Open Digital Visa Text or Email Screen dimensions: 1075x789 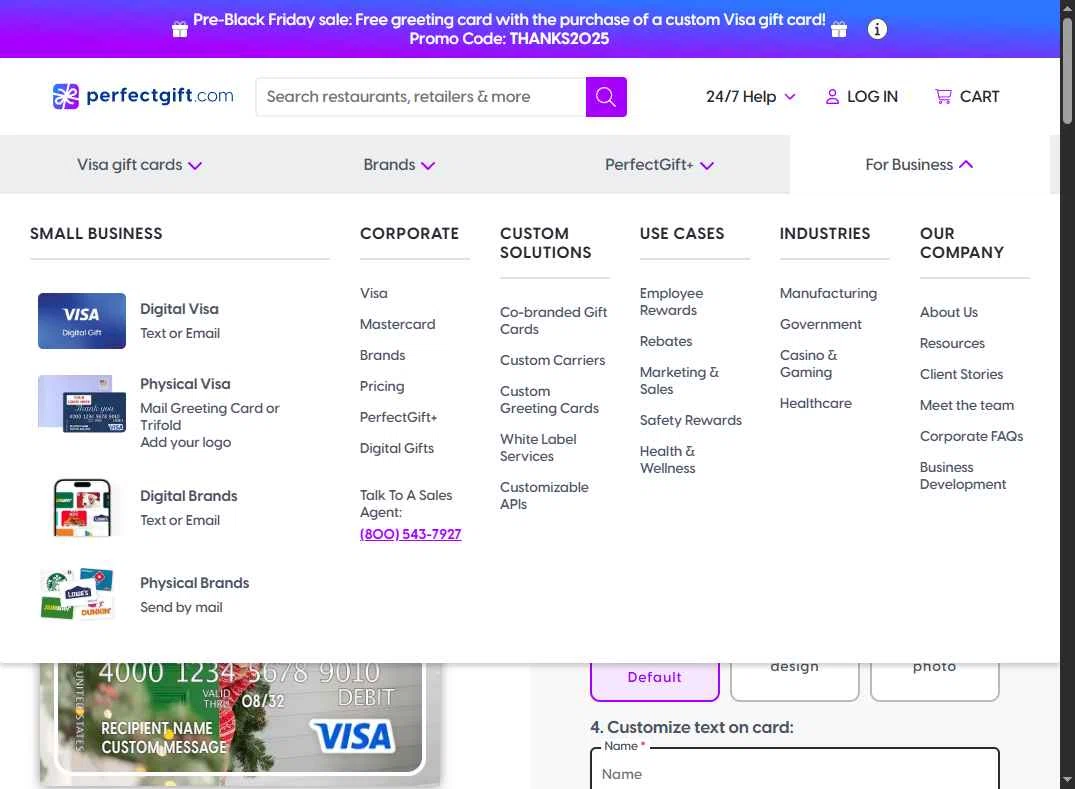180,321
